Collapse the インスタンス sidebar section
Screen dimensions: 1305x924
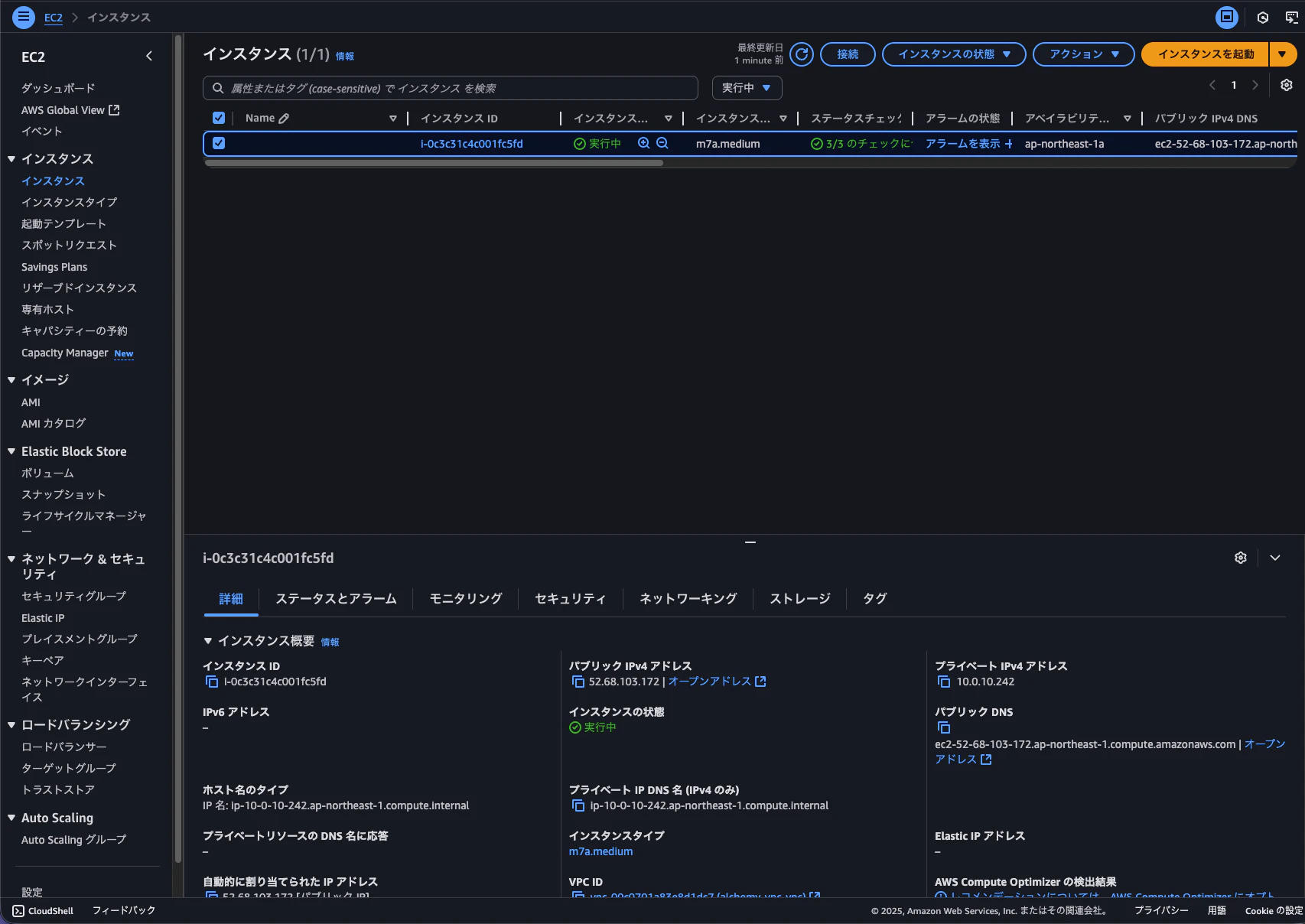(x=11, y=159)
